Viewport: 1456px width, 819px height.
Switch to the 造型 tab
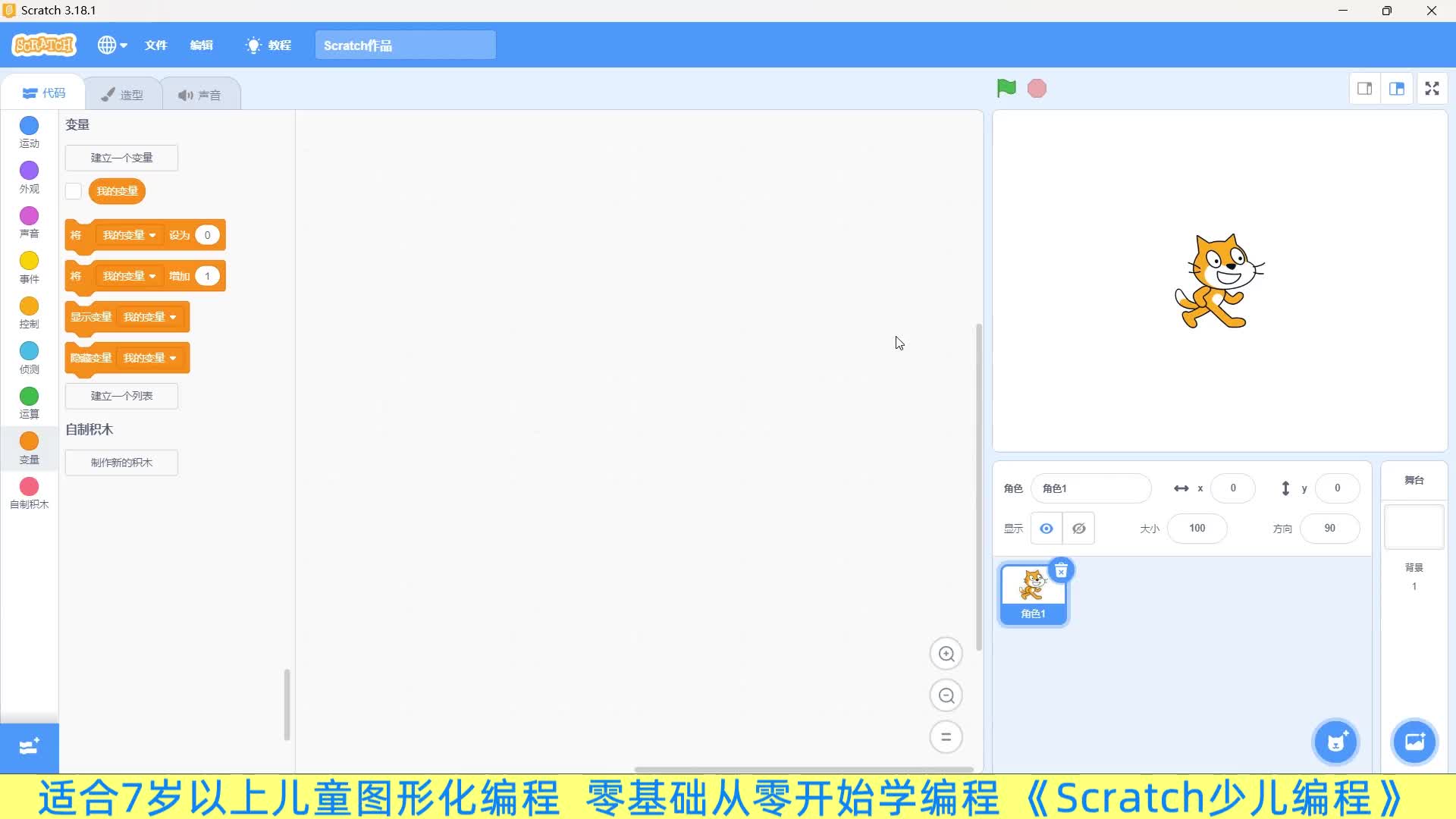pyautogui.click(x=122, y=95)
